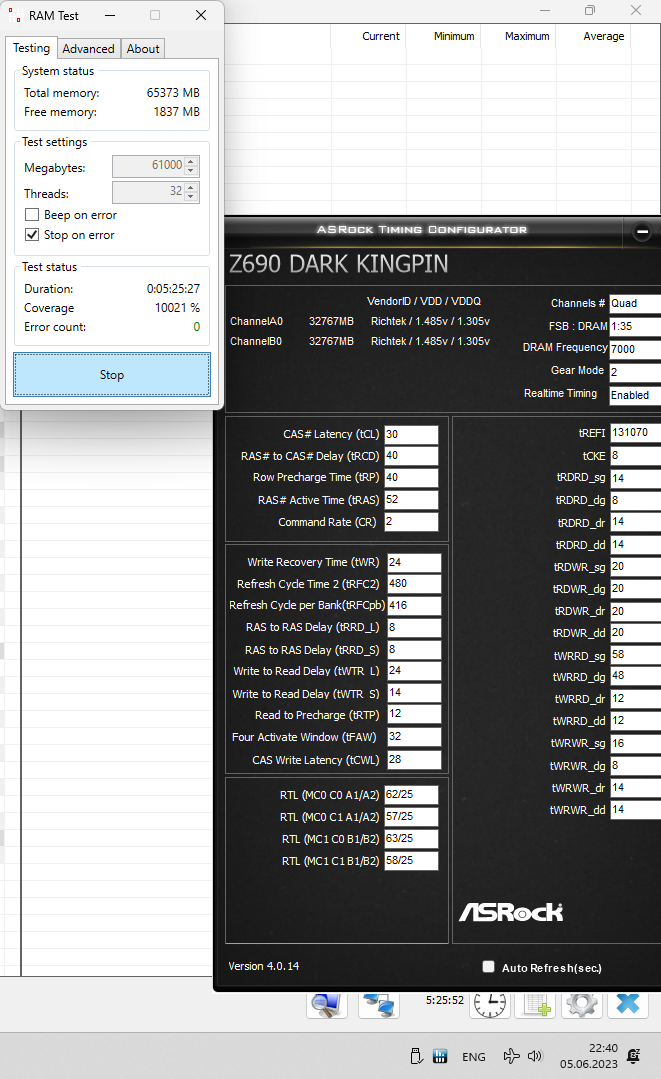Click the Error count value 0
The height and width of the screenshot is (1079, 661).
197,327
